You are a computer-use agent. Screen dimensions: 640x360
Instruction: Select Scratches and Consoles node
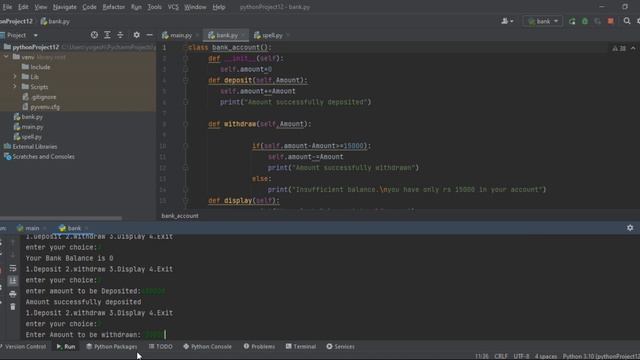pyautogui.click(x=39, y=157)
